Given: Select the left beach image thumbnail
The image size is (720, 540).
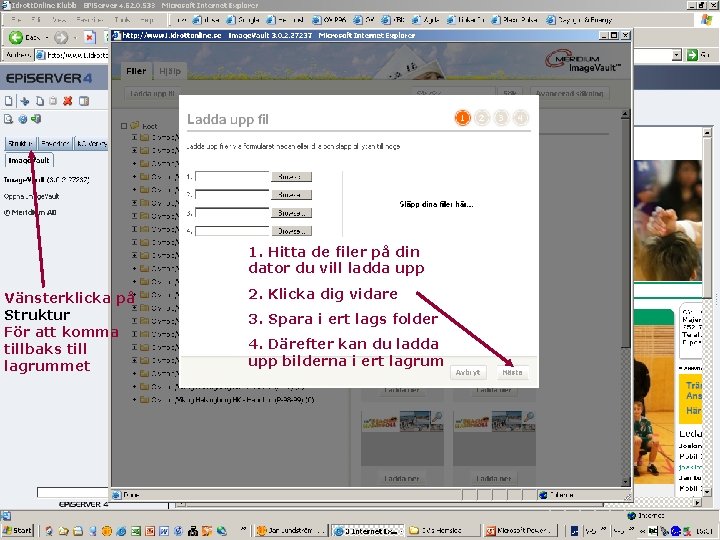Looking at the screenshot, I should tap(402, 438).
